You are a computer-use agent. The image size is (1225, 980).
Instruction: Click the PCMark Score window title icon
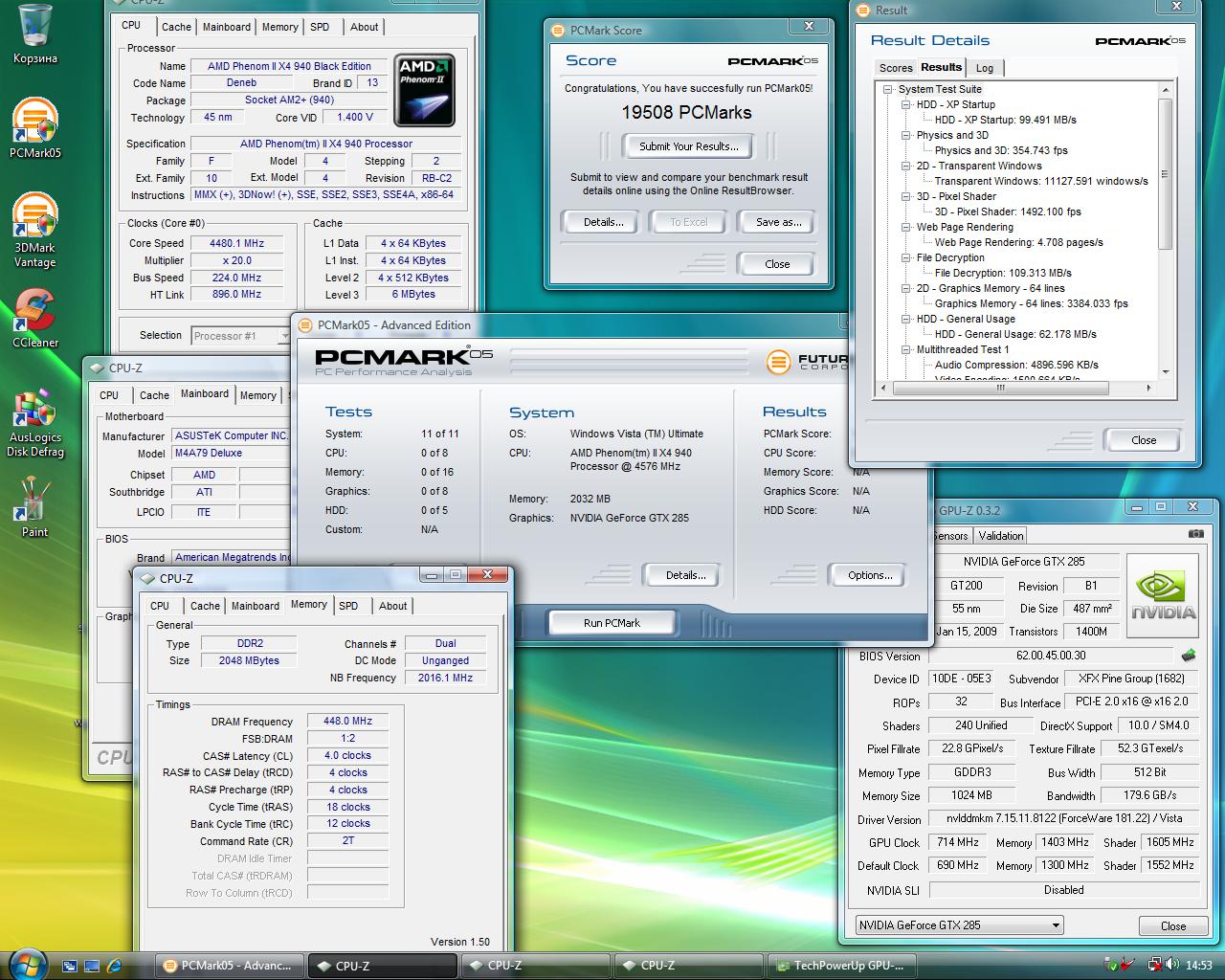tap(559, 30)
